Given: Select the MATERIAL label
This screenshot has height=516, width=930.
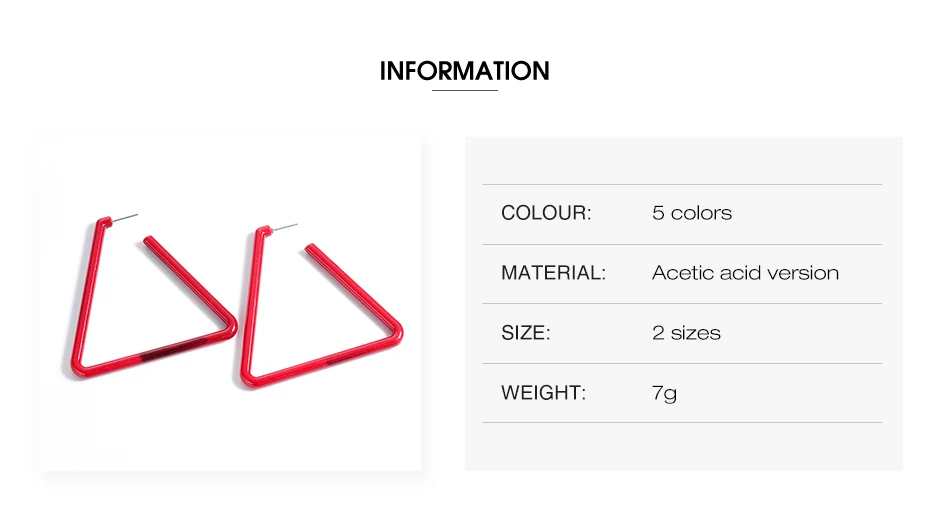Looking at the screenshot, I should pos(553,272).
